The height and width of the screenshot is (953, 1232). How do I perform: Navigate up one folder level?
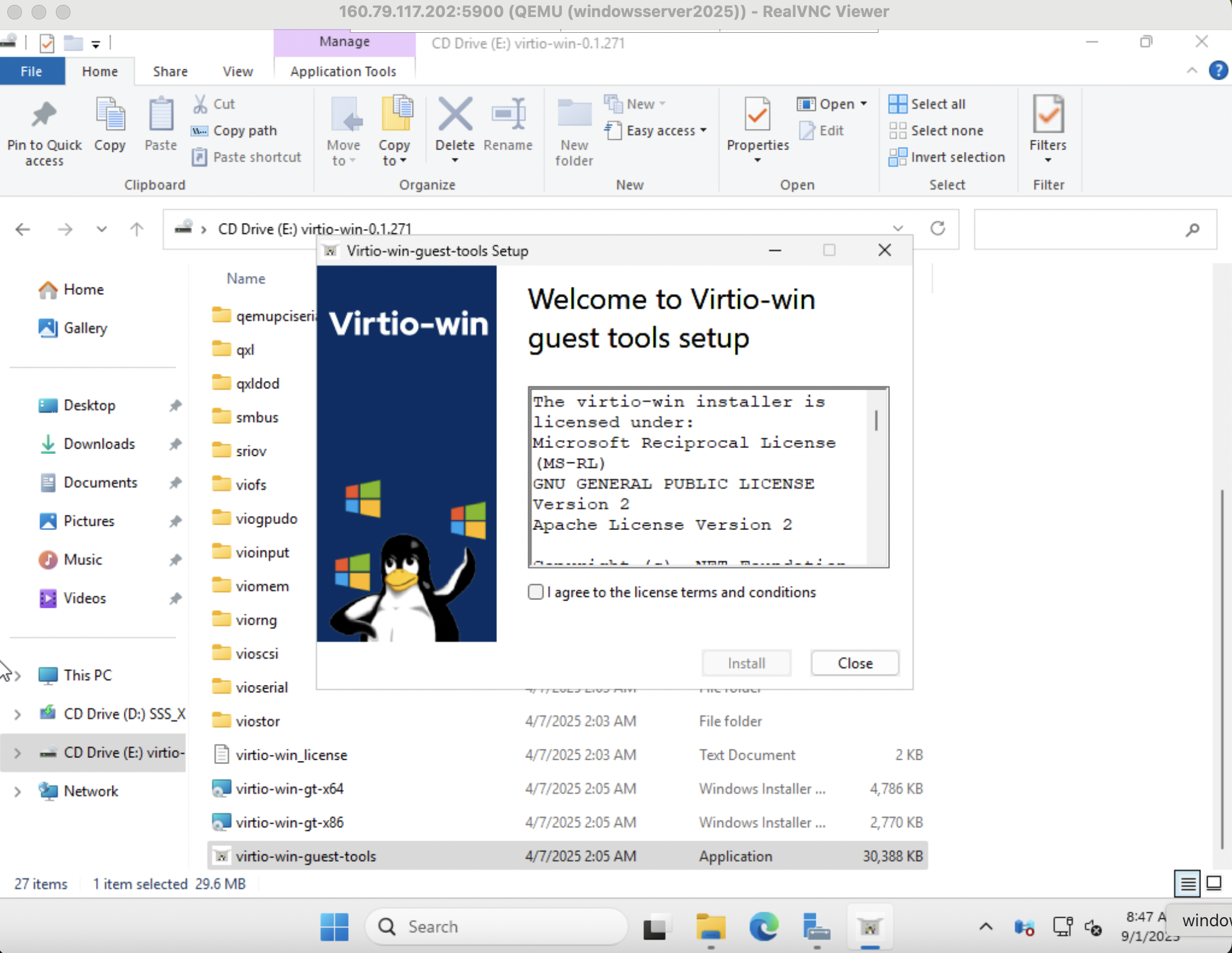[137, 229]
